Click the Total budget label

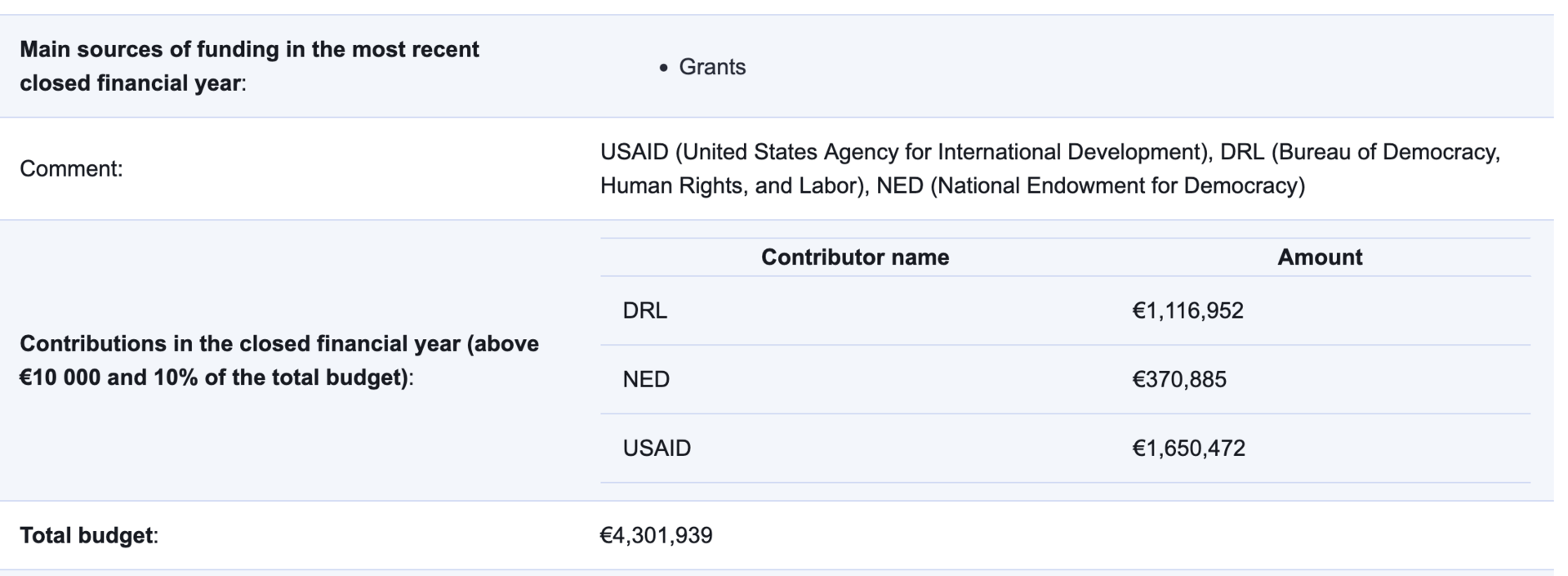(89, 535)
